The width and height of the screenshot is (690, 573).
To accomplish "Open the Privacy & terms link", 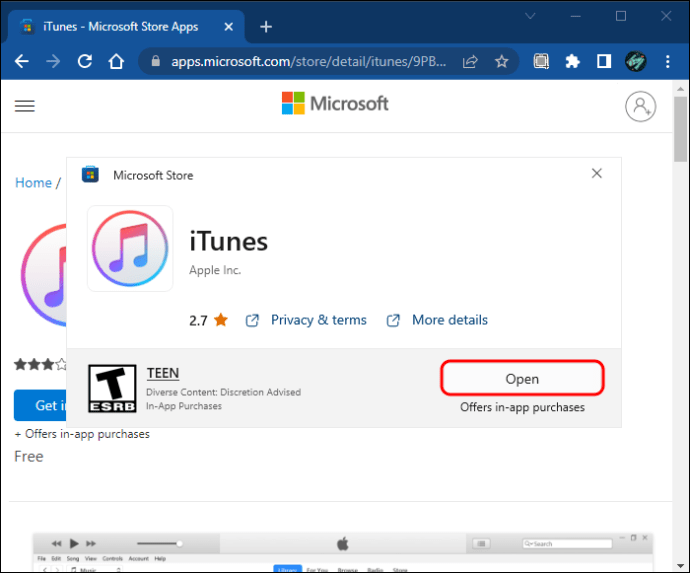I will (319, 320).
